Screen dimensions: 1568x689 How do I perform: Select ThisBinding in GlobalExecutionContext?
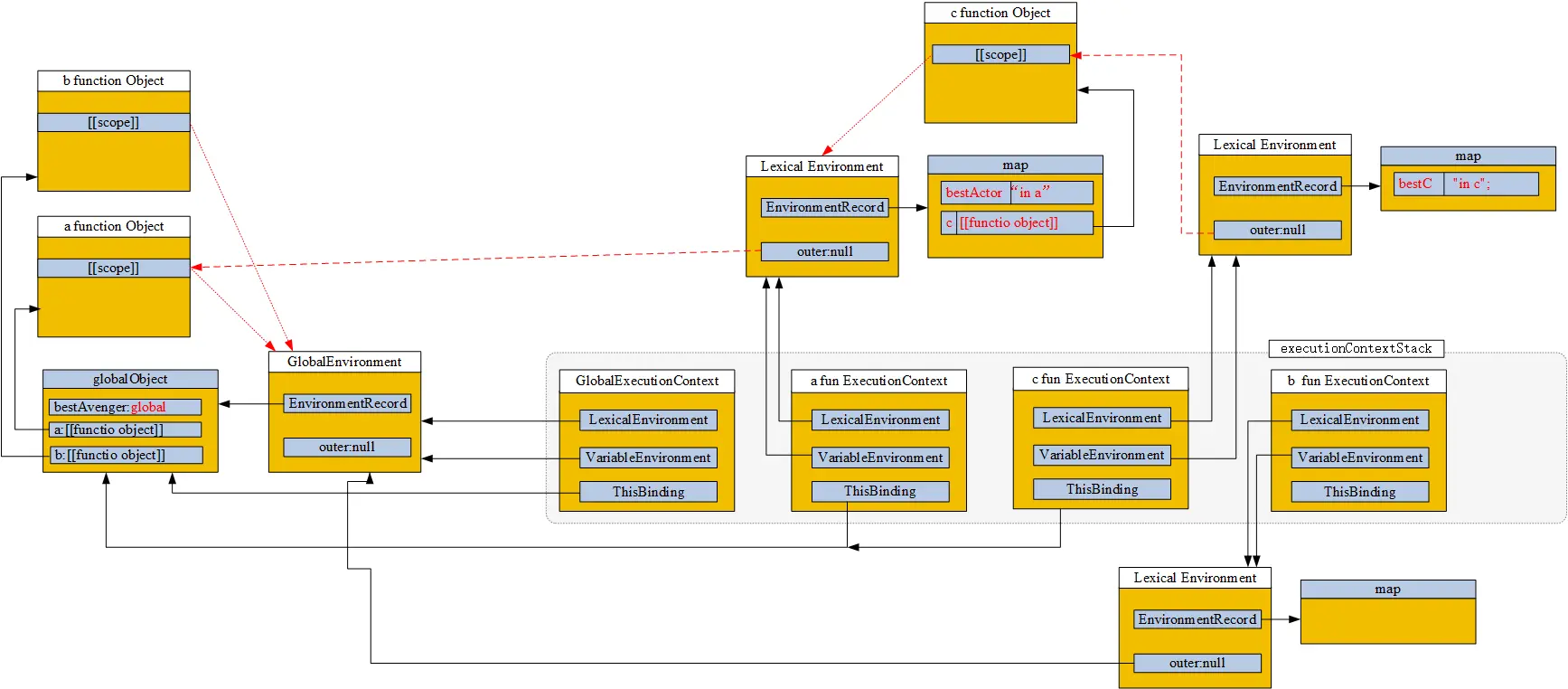[648, 492]
